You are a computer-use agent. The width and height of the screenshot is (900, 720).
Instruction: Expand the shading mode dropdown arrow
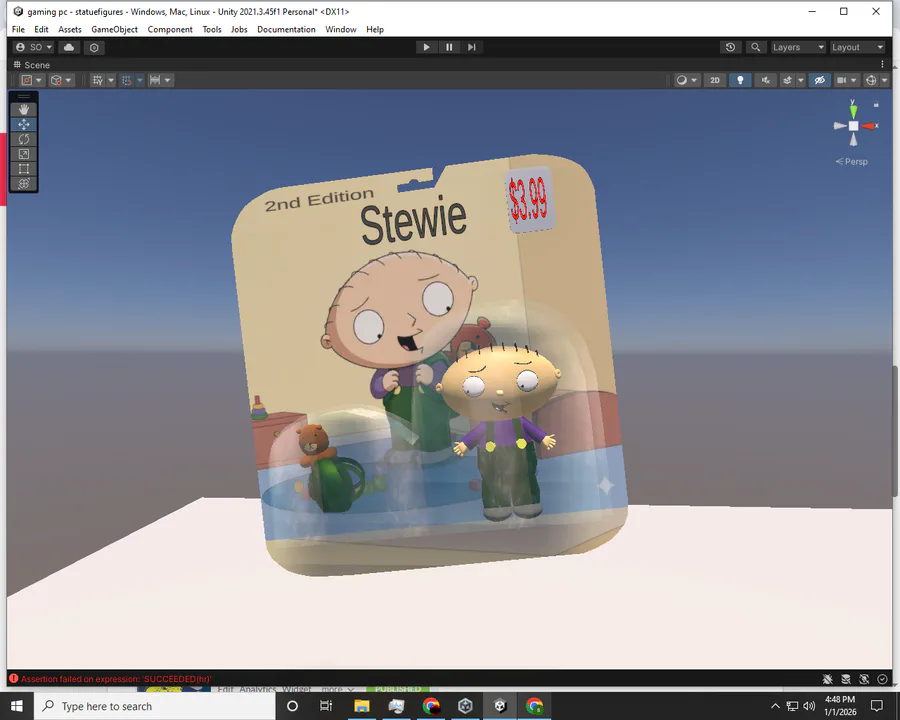[x=694, y=80]
